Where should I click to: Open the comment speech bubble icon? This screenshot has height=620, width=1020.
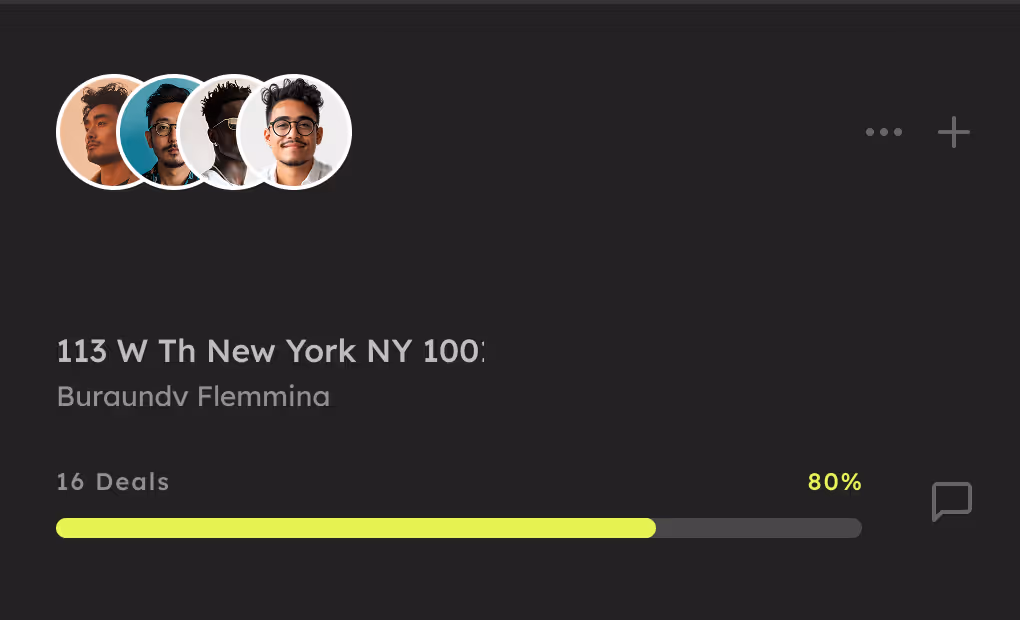(x=952, y=501)
